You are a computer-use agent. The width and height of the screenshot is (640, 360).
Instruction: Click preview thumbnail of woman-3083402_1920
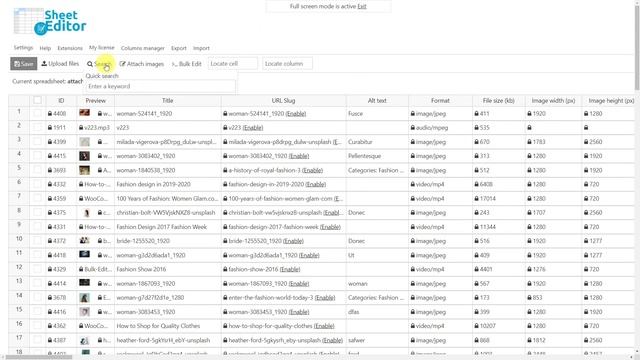[84, 156]
